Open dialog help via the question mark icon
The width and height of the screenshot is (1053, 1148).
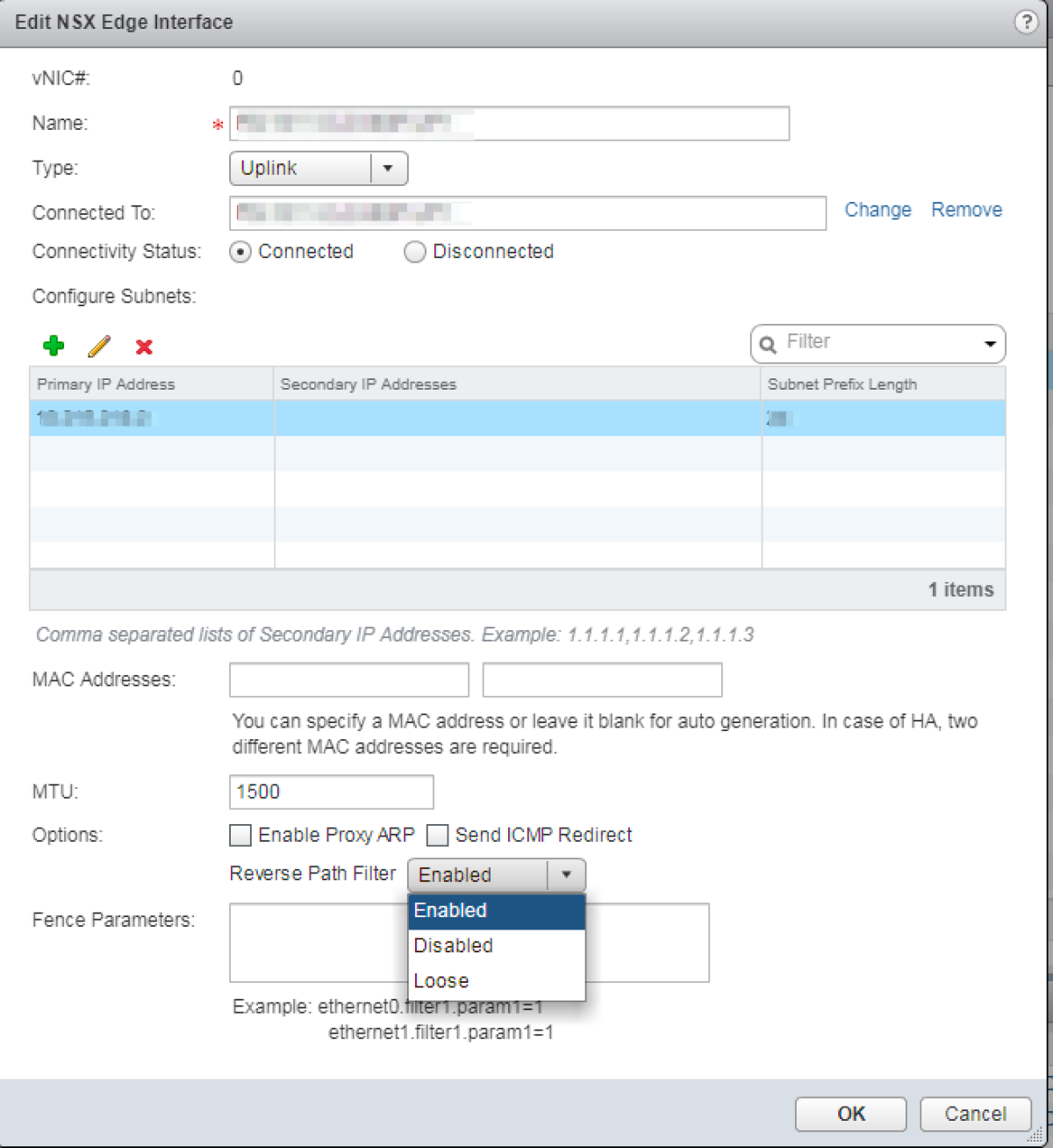pos(1027,22)
